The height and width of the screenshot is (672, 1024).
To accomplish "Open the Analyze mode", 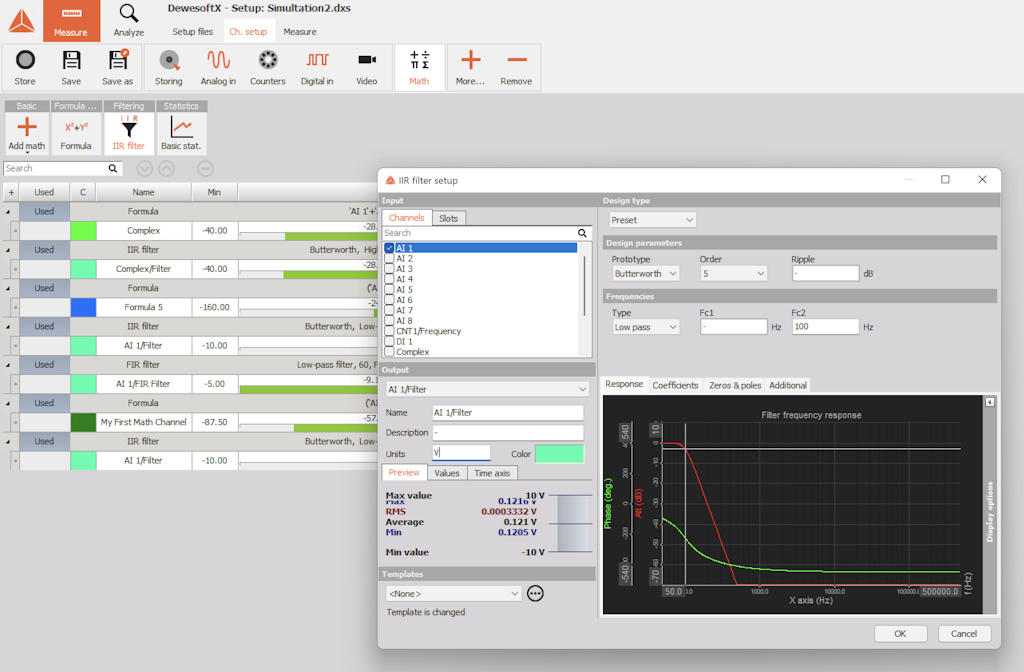I will (129, 21).
